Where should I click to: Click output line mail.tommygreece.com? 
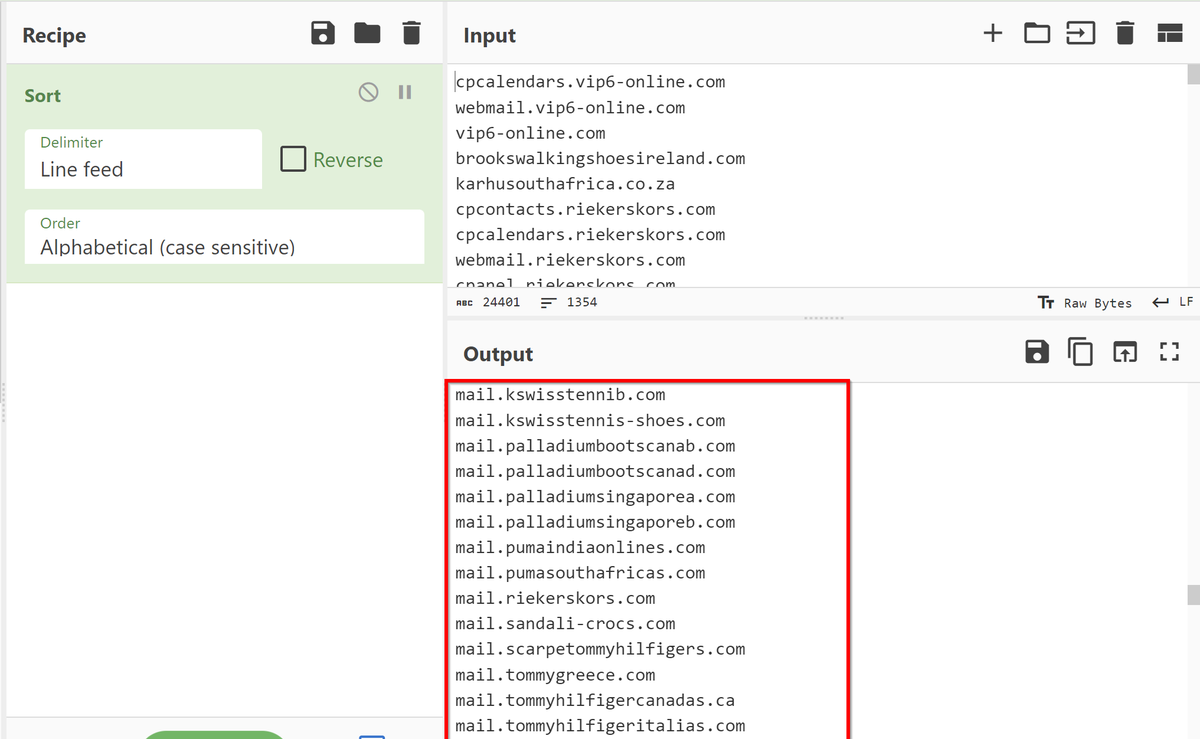[555, 676]
